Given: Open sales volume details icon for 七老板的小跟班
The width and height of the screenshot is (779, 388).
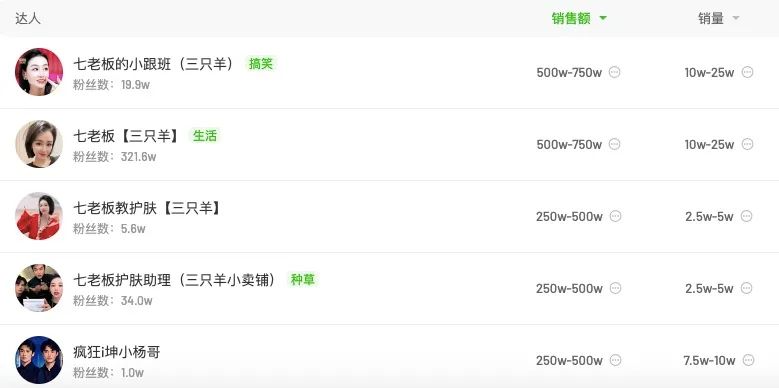Looking at the screenshot, I should [x=747, y=72].
